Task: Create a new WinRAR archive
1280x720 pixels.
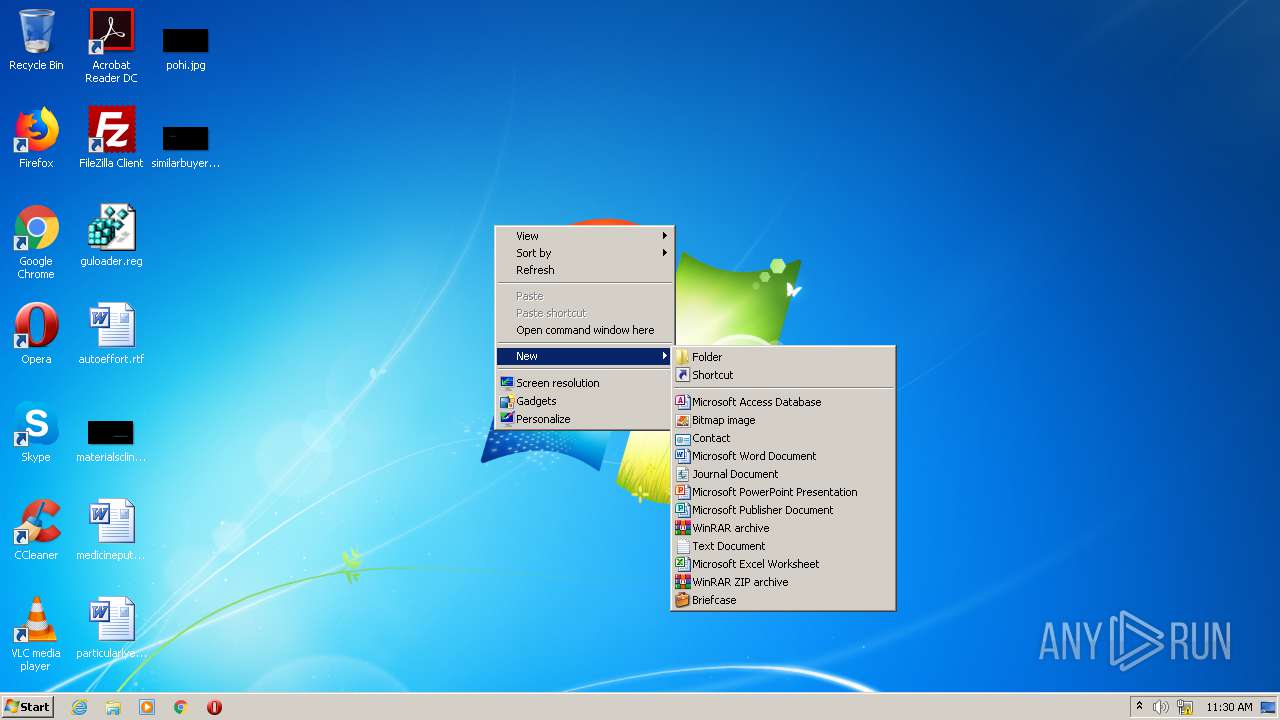Action: [x=783, y=528]
